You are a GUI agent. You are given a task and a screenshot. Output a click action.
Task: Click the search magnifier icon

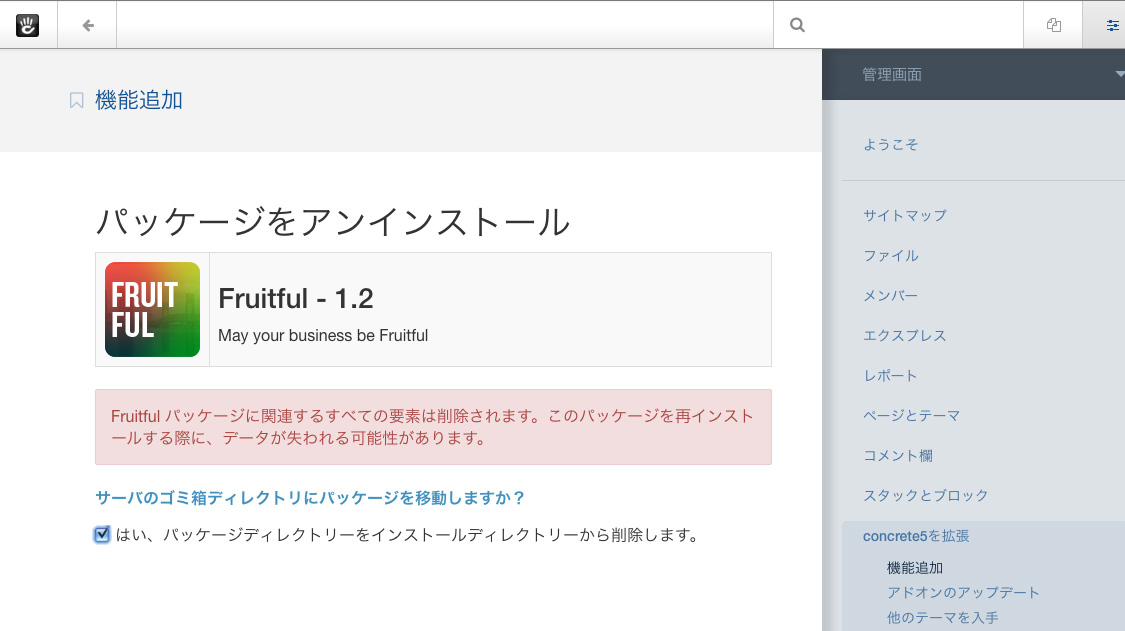pos(797,25)
